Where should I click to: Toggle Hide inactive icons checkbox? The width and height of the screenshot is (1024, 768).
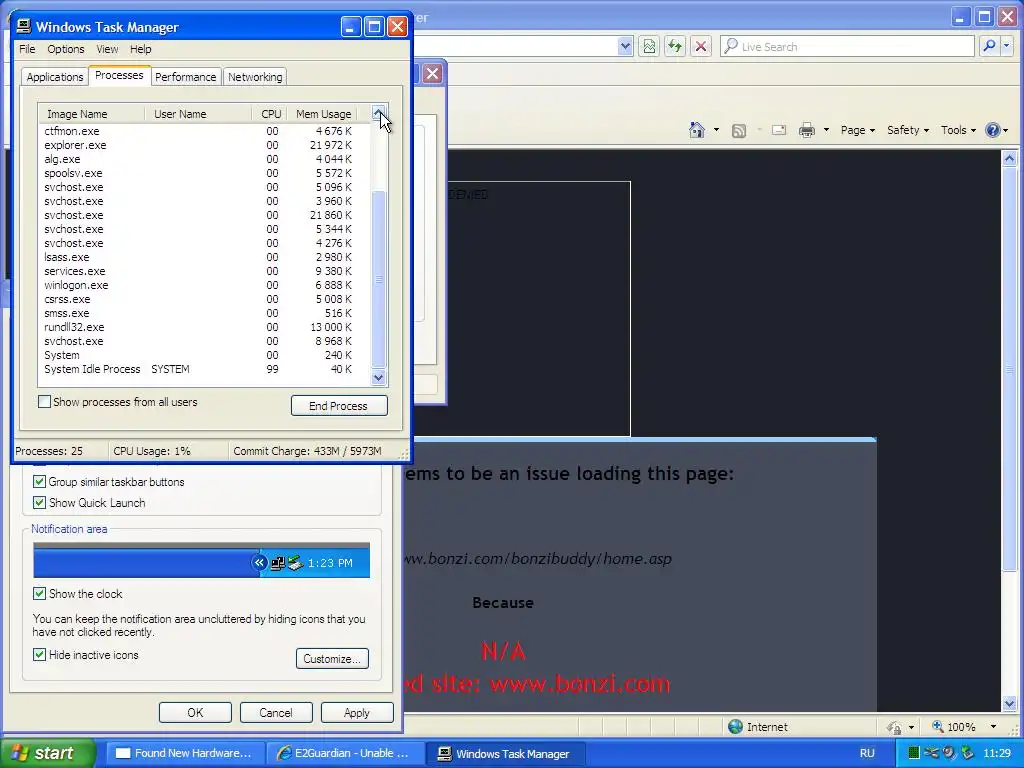[39, 654]
